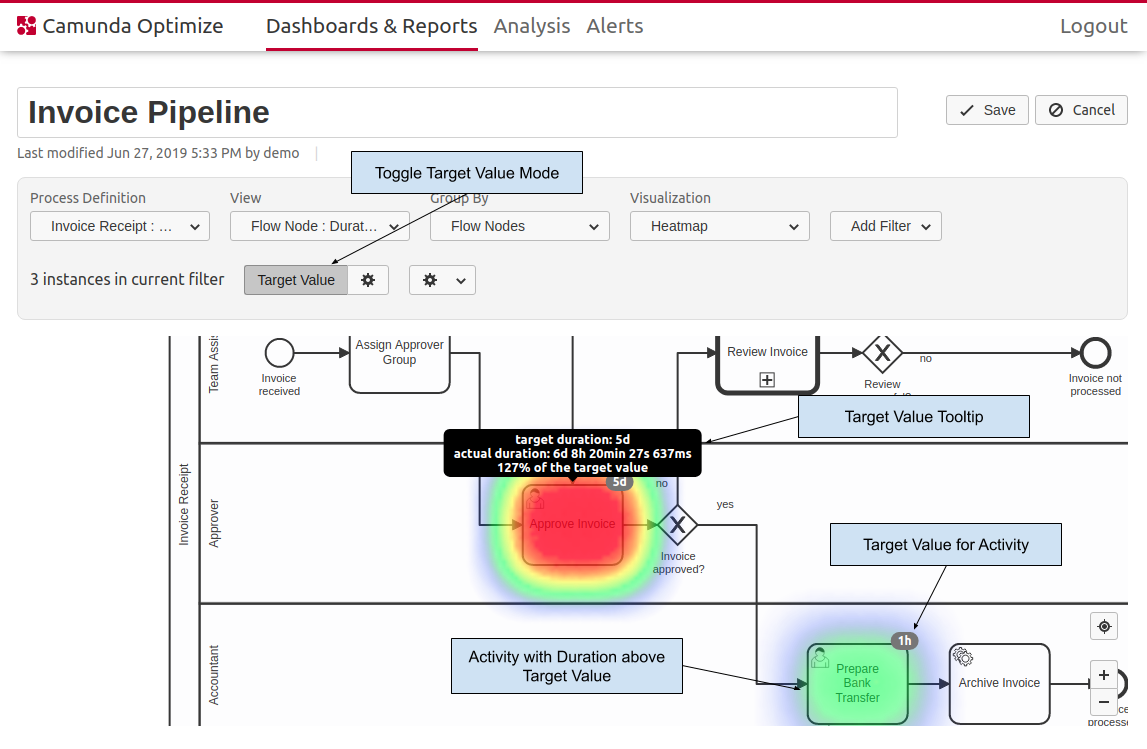1147x749 pixels.
Task: Click the Invoice not processed end event
Action: click(1095, 353)
